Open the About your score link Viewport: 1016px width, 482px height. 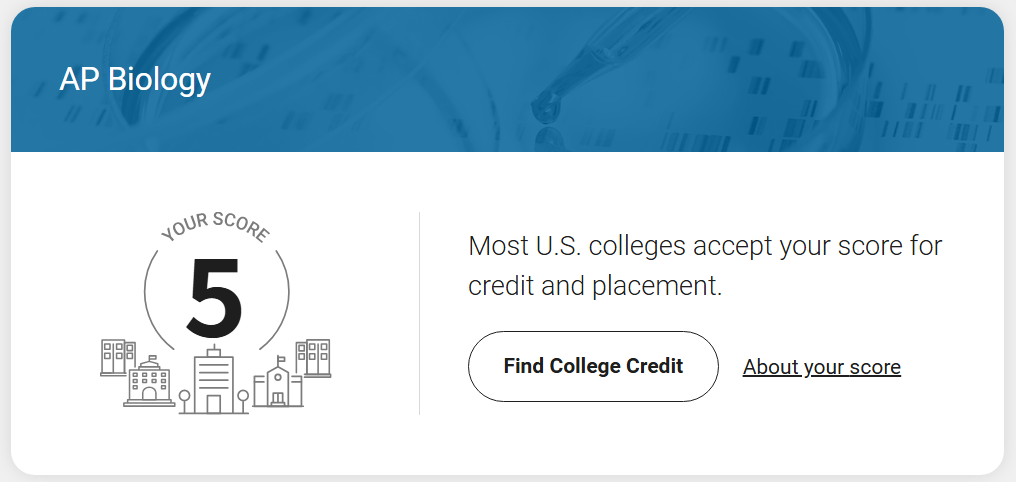(x=822, y=367)
